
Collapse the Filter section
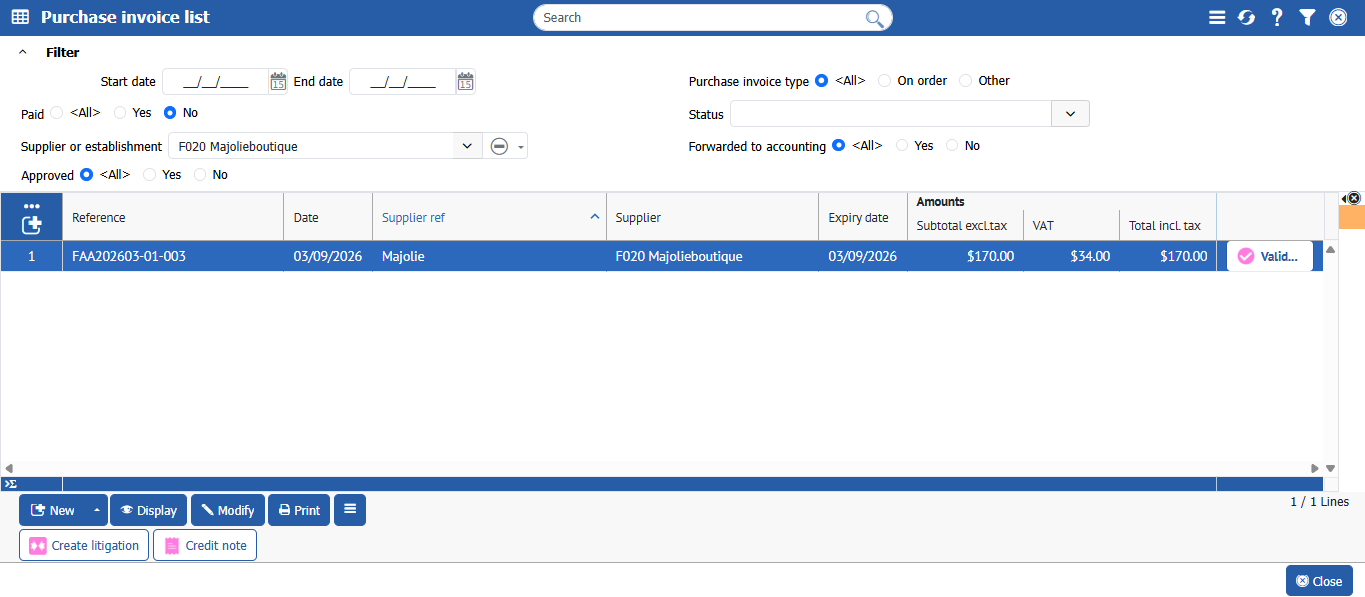tap(23, 53)
